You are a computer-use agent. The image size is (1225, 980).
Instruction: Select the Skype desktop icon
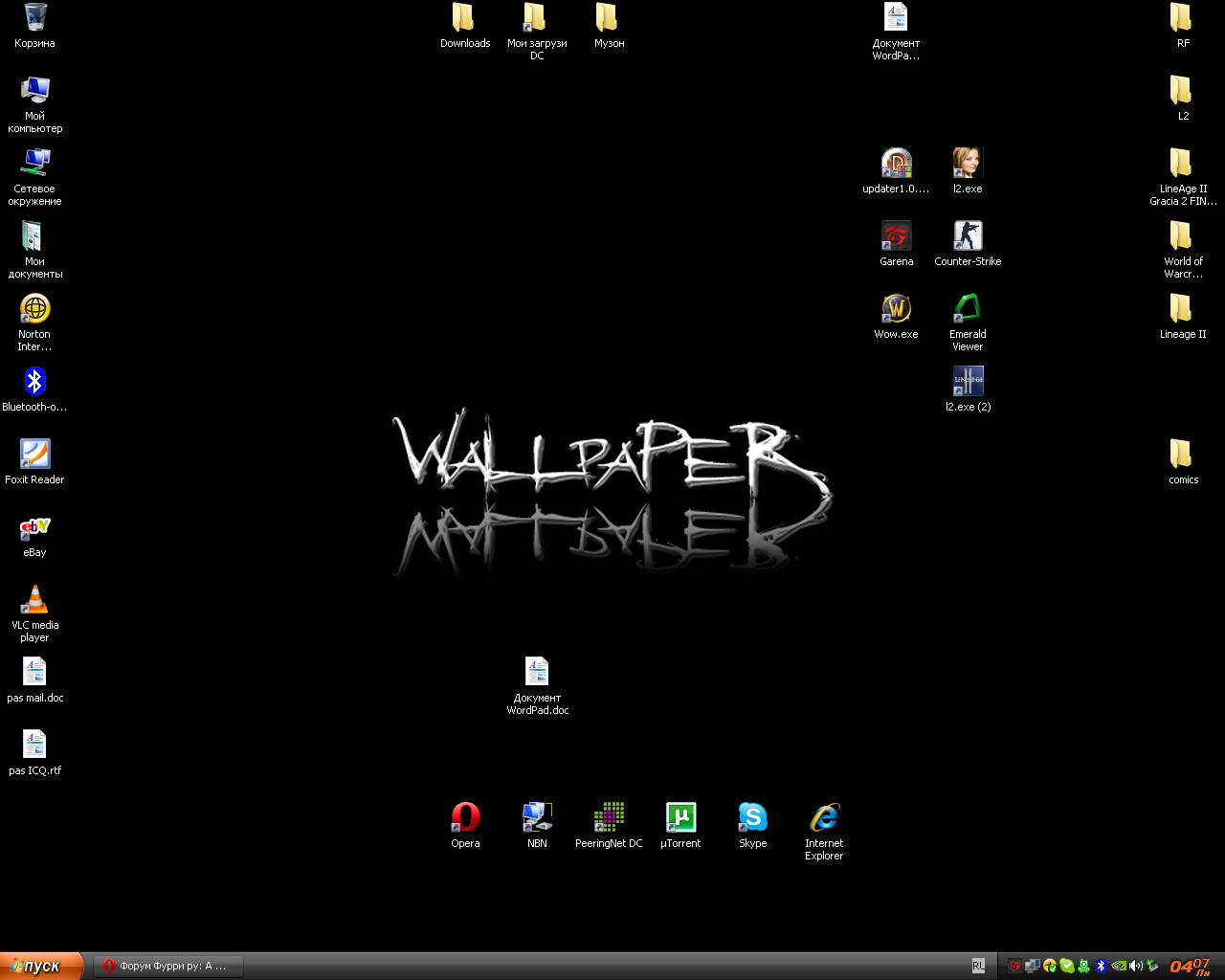coord(752,818)
